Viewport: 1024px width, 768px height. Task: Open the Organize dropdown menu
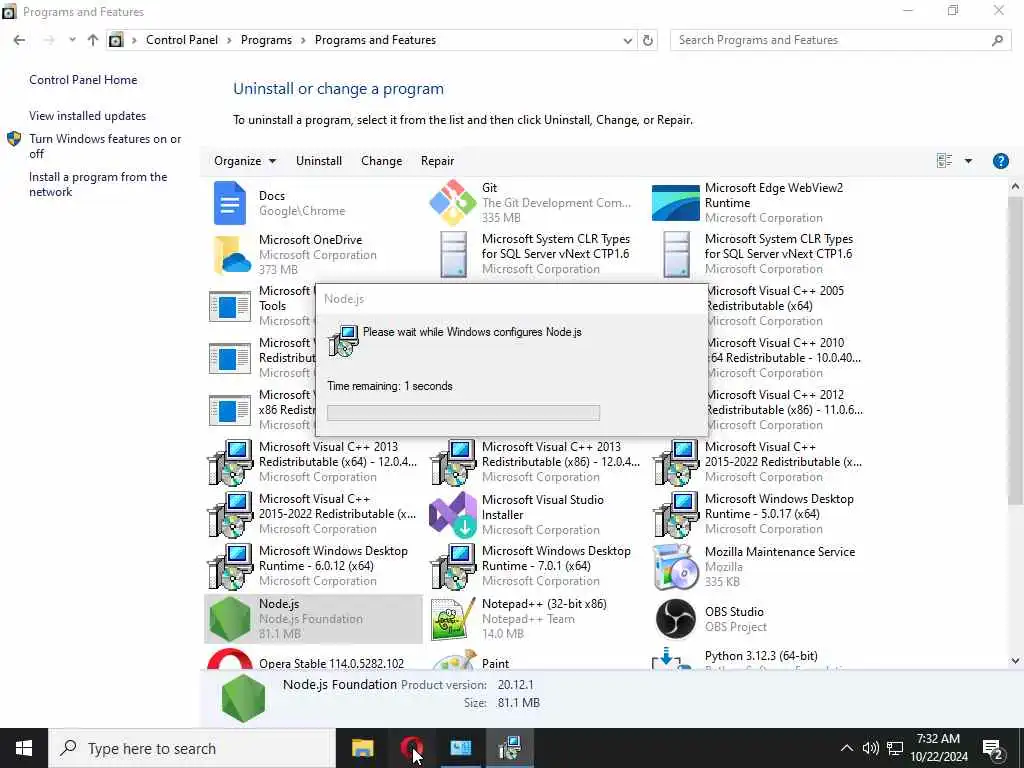245,161
